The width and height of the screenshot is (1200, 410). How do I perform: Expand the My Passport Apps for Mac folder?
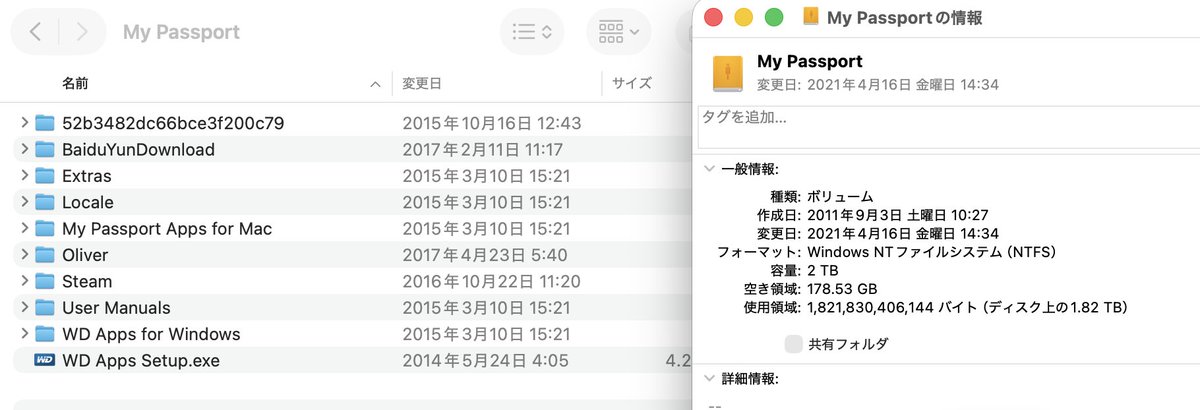[23, 228]
